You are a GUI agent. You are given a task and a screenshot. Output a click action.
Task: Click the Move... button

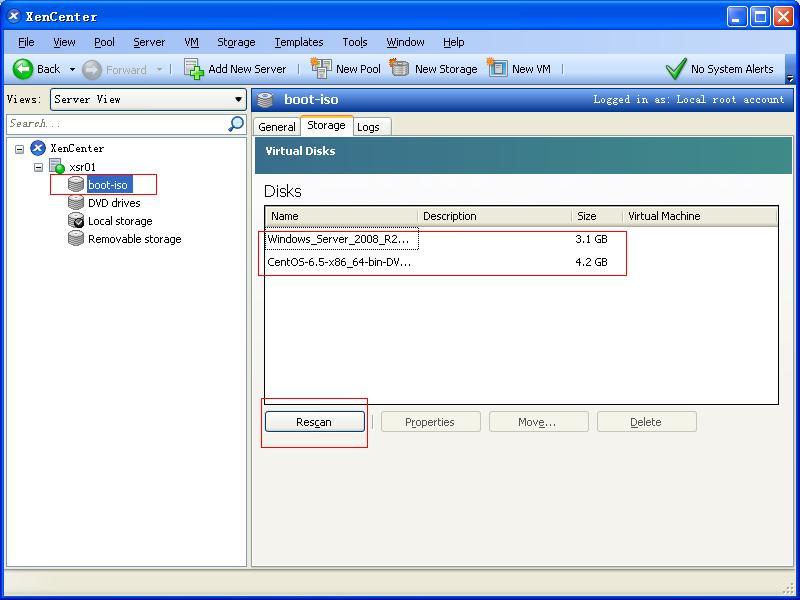point(539,422)
